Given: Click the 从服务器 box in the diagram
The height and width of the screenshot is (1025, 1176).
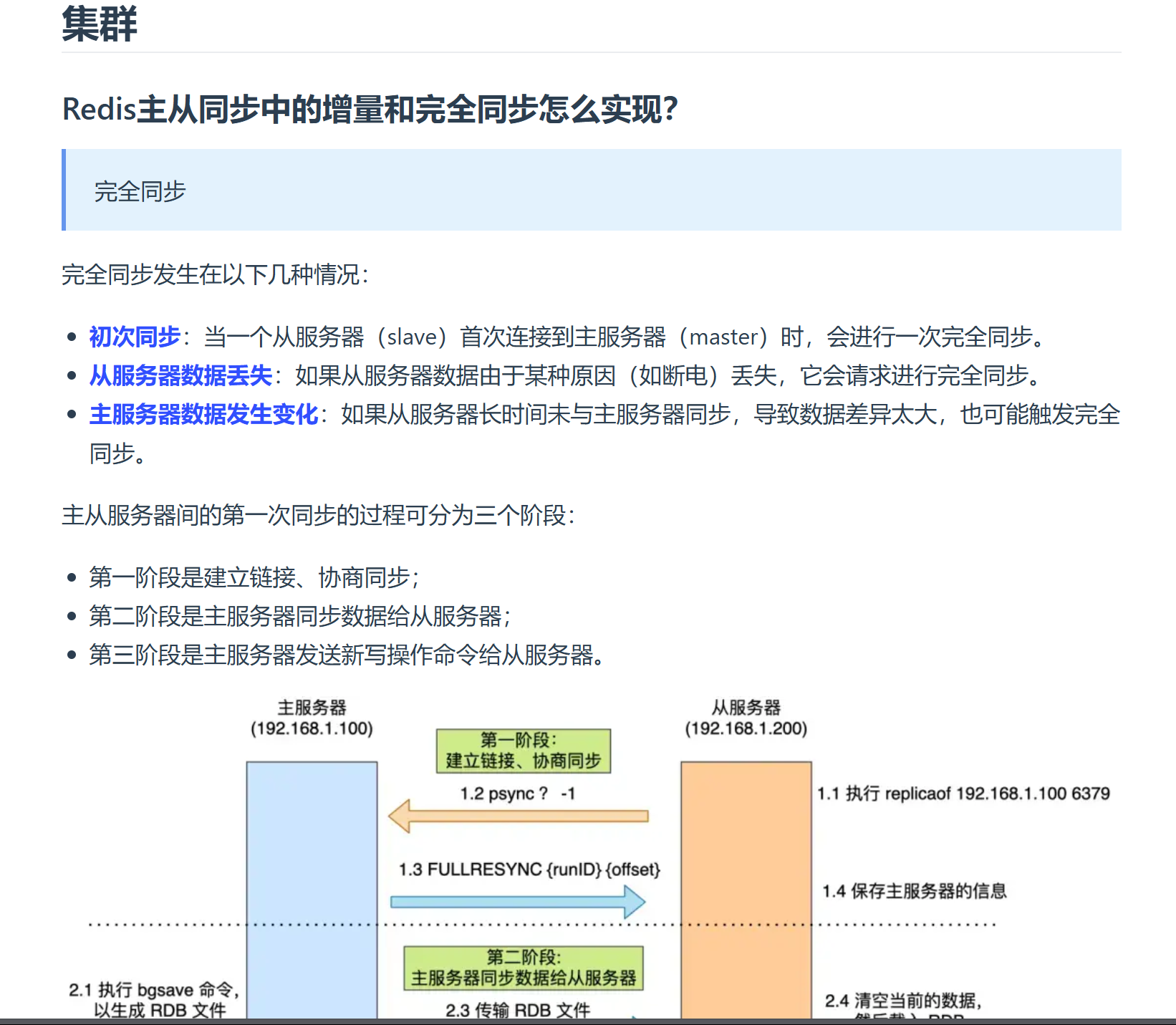Looking at the screenshot, I should [x=745, y=888].
